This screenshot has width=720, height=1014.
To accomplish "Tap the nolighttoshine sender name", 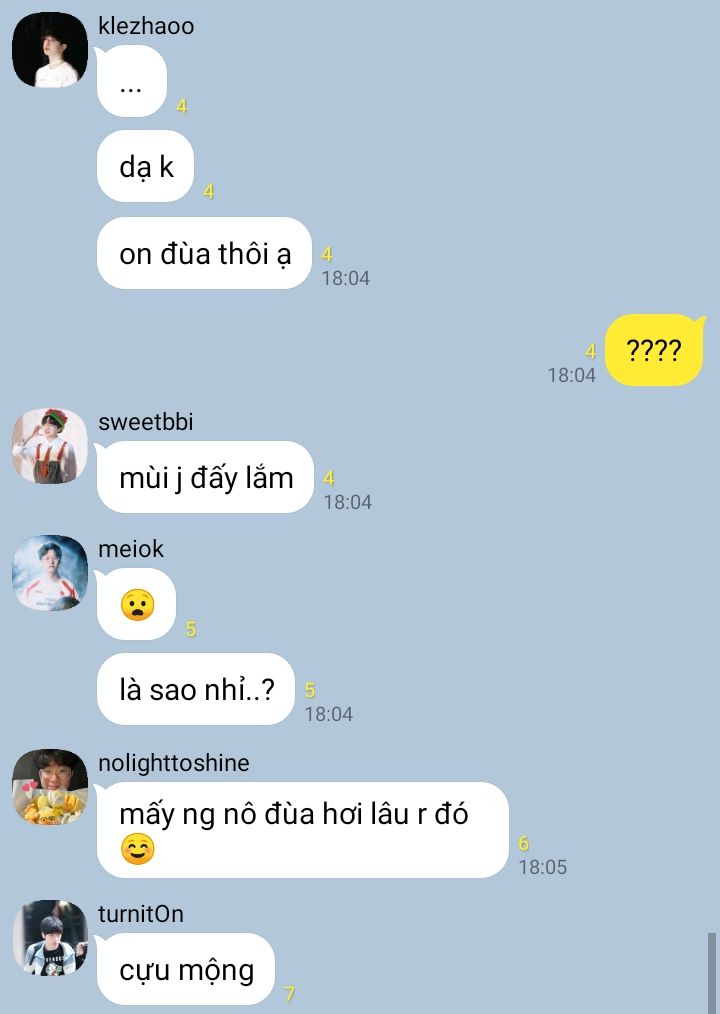I will click(x=173, y=763).
